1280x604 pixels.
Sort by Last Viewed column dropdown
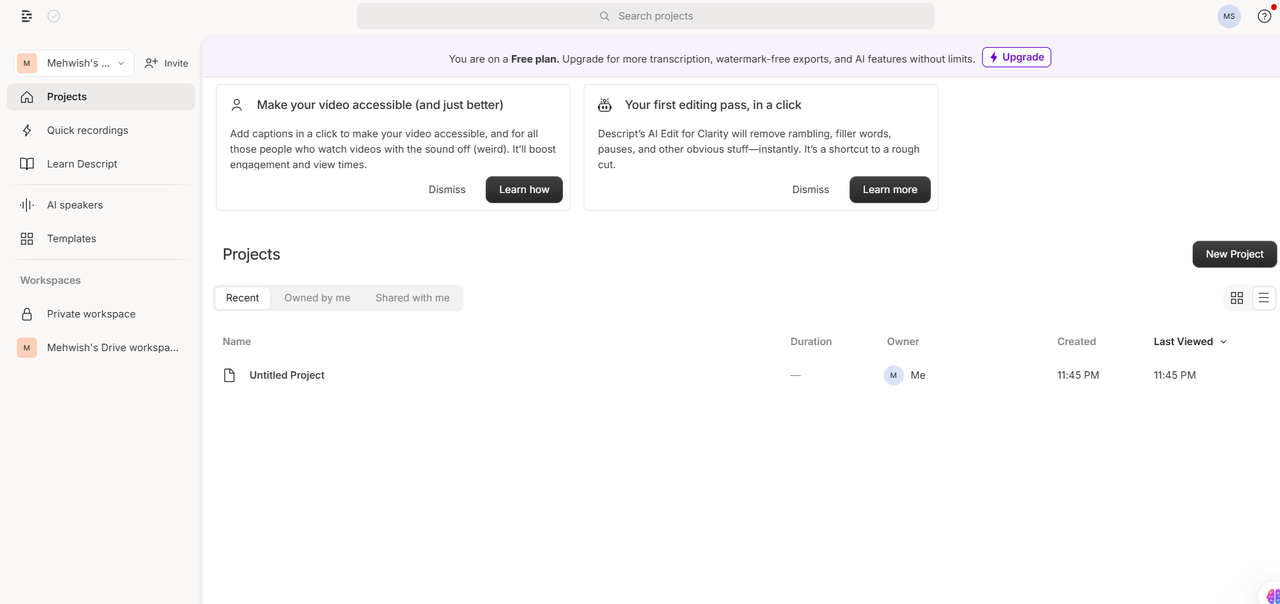tap(1190, 342)
